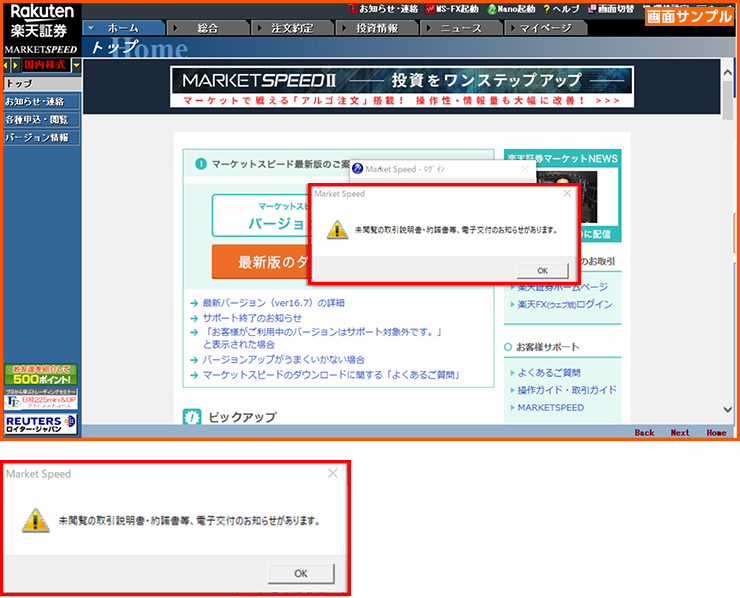The height and width of the screenshot is (598, 740).
Task: Click the MARKETSPEED II promotional banner
Action: (402, 87)
